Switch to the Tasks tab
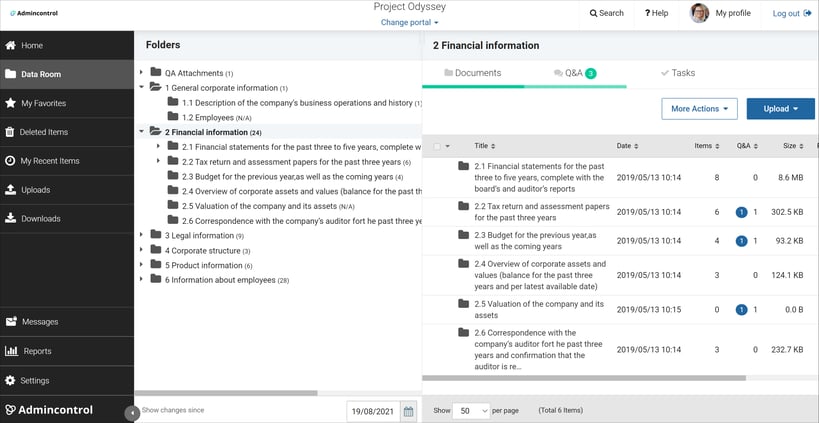 click(678, 73)
